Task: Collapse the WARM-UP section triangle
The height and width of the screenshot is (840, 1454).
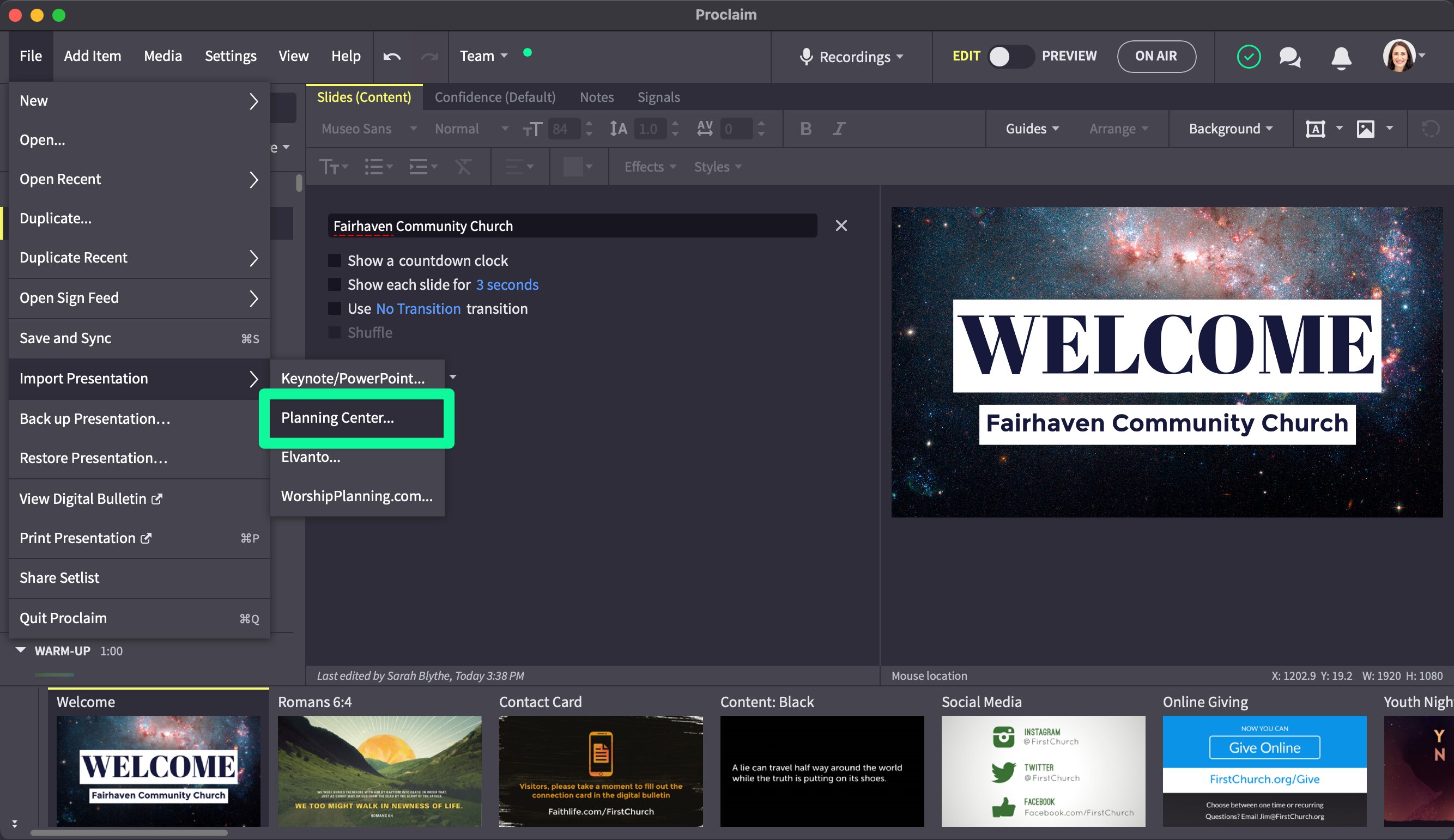Action: click(21, 650)
